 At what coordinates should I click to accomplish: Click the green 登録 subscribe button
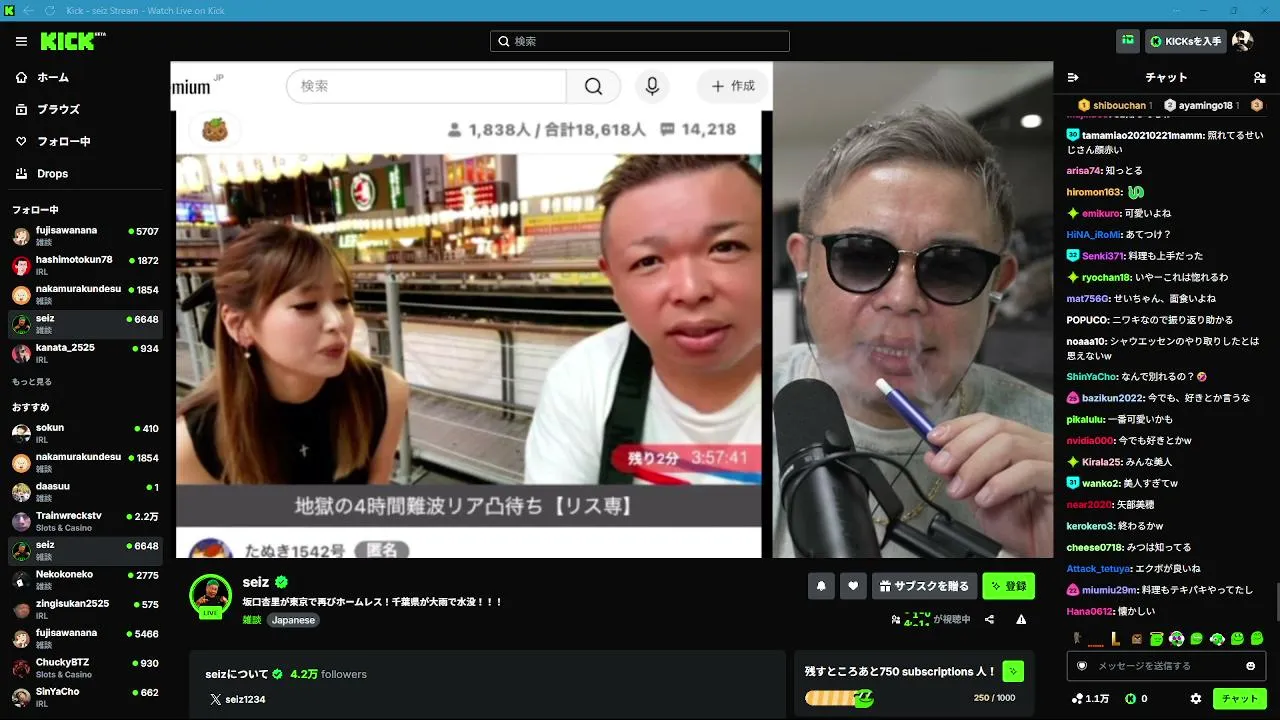1008,586
